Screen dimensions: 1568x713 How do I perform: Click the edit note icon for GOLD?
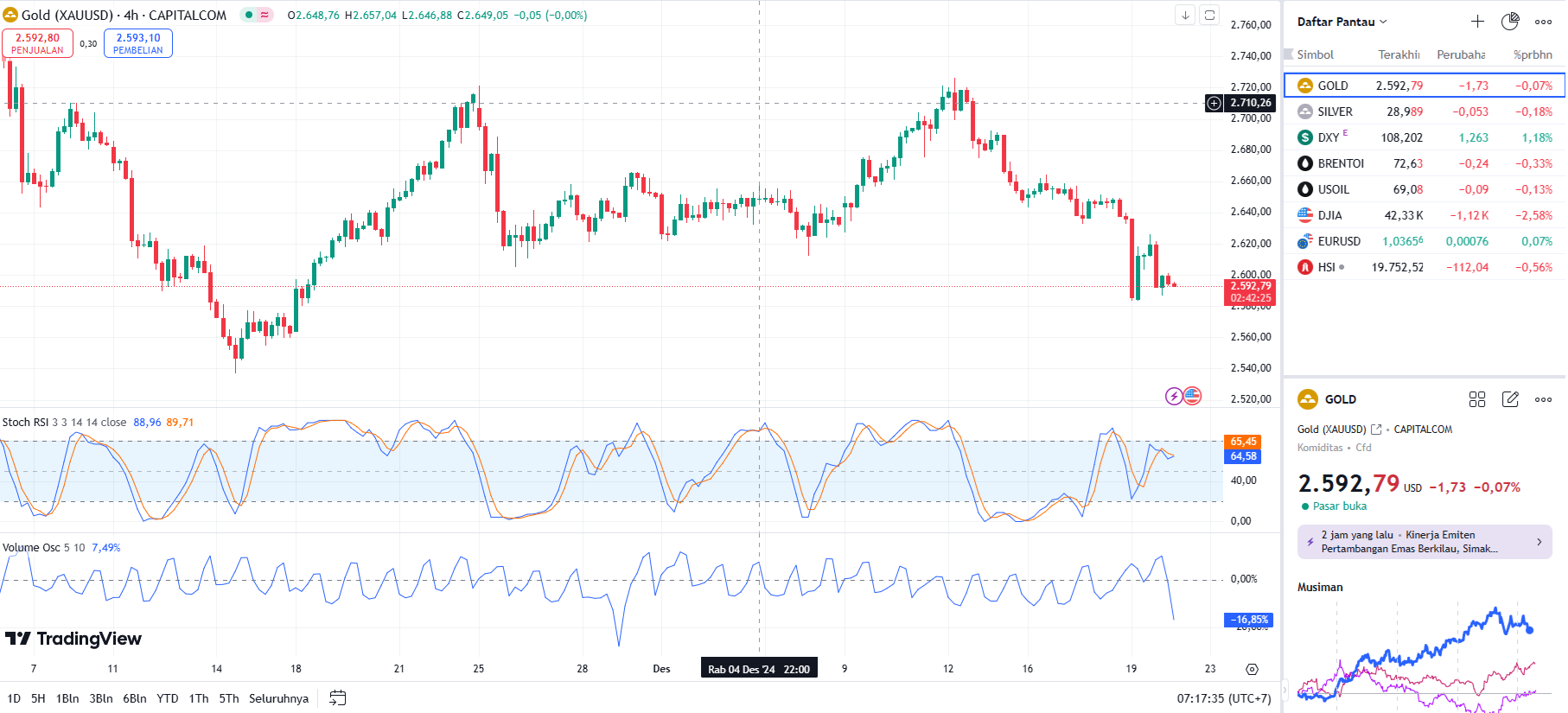tap(1510, 399)
